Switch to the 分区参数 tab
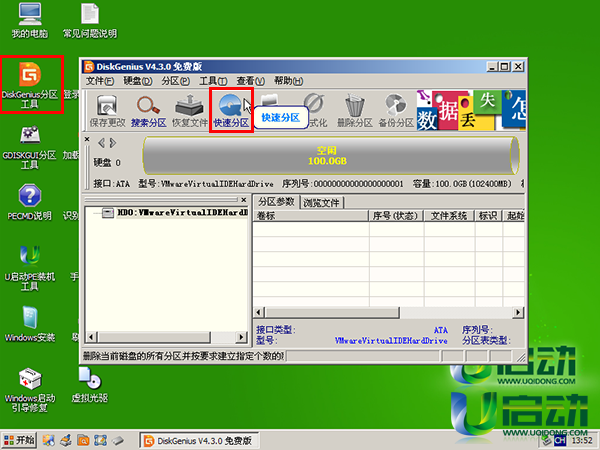The image size is (600, 450). (x=276, y=202)
